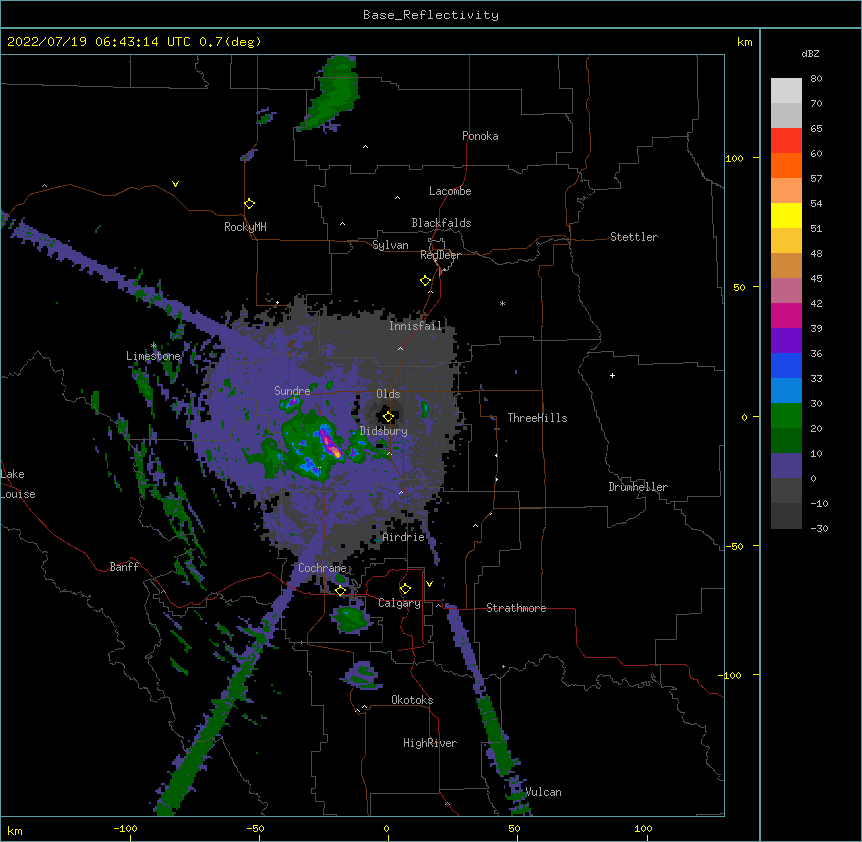This screenshot has width=862, height=842.
Task: Click the white plus marker north of Drumheller
Action: (612, 375)
